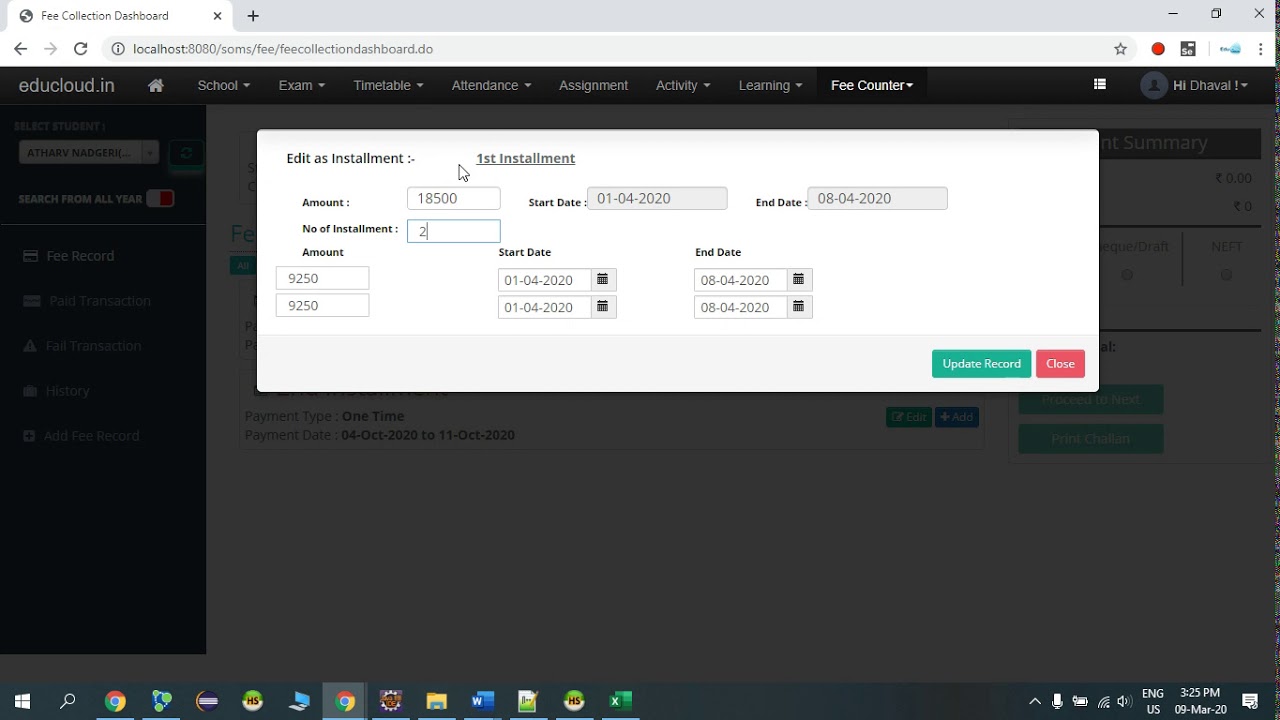Open the first Chrome taskbar icon
This screenshot has width=1280, height=720.
115,701
